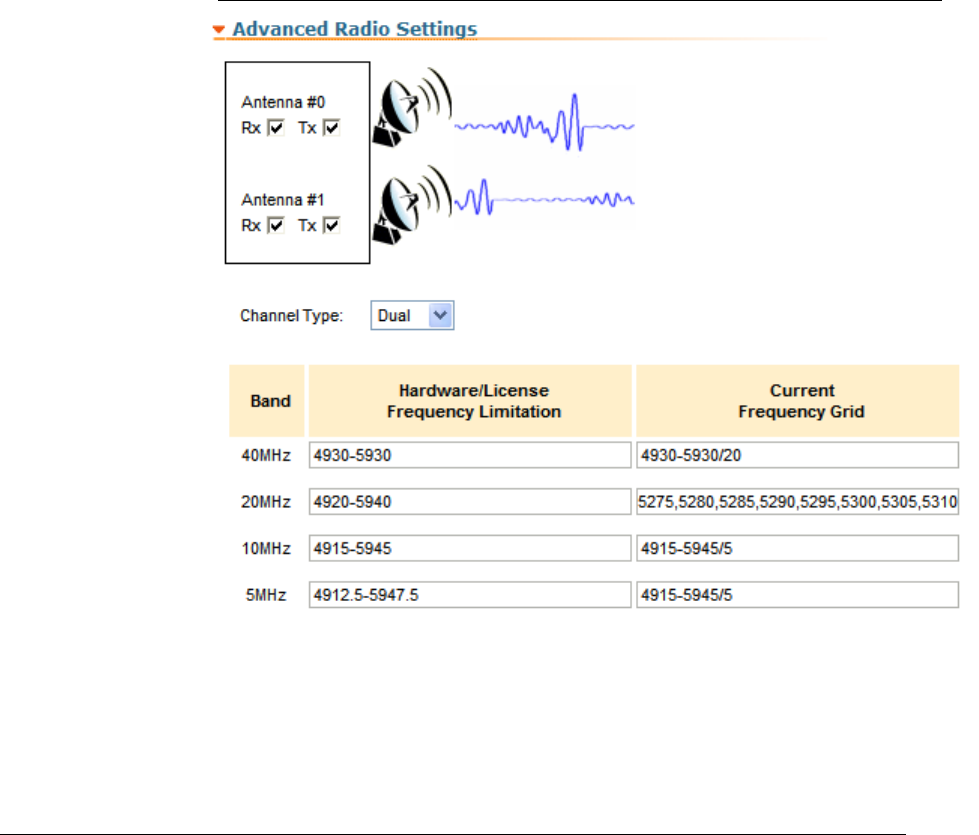Click the Channel Type label
The image size is (979, 835).
[292, 315]
